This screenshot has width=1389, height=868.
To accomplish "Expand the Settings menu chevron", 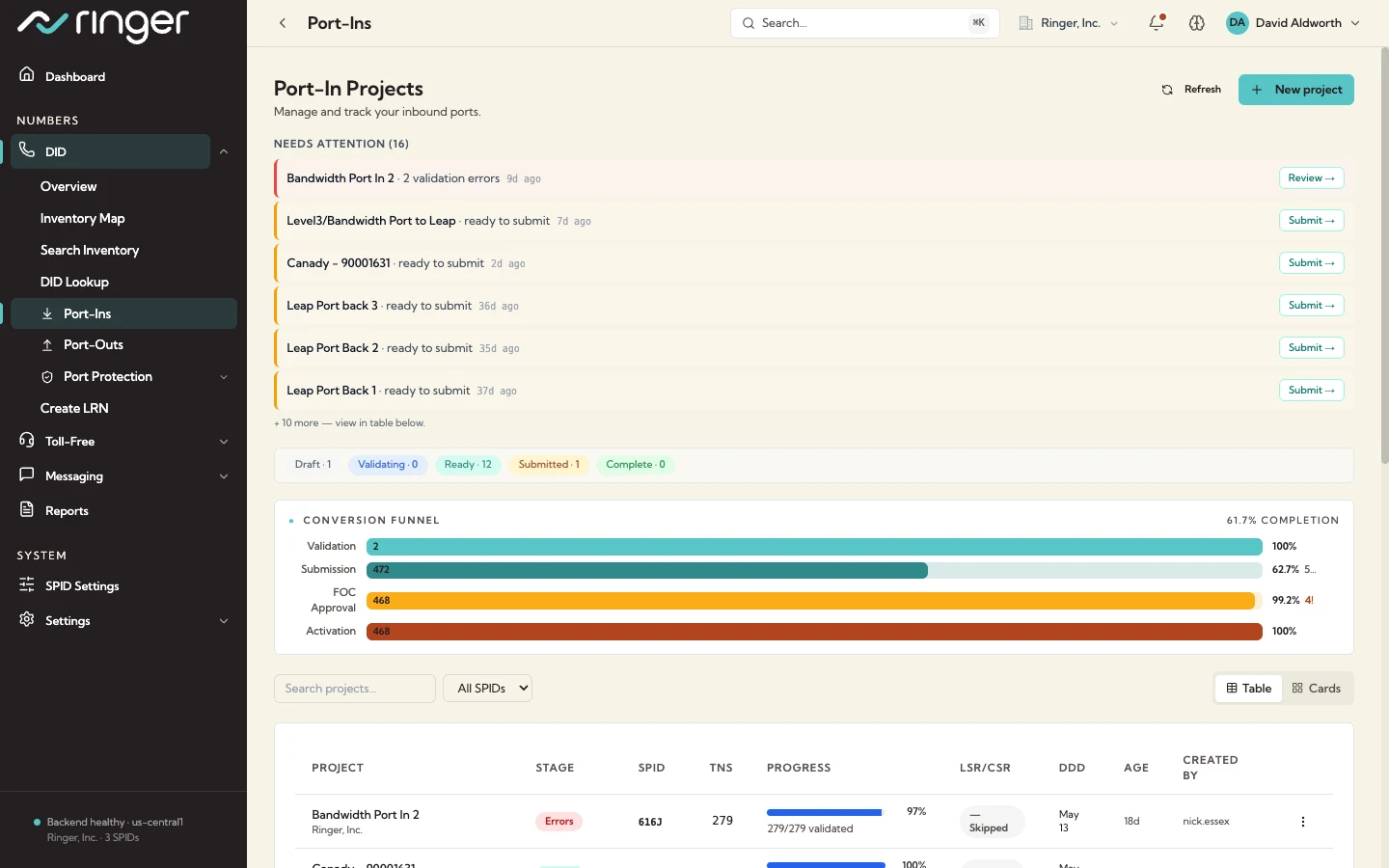I will tap(224, 621).
